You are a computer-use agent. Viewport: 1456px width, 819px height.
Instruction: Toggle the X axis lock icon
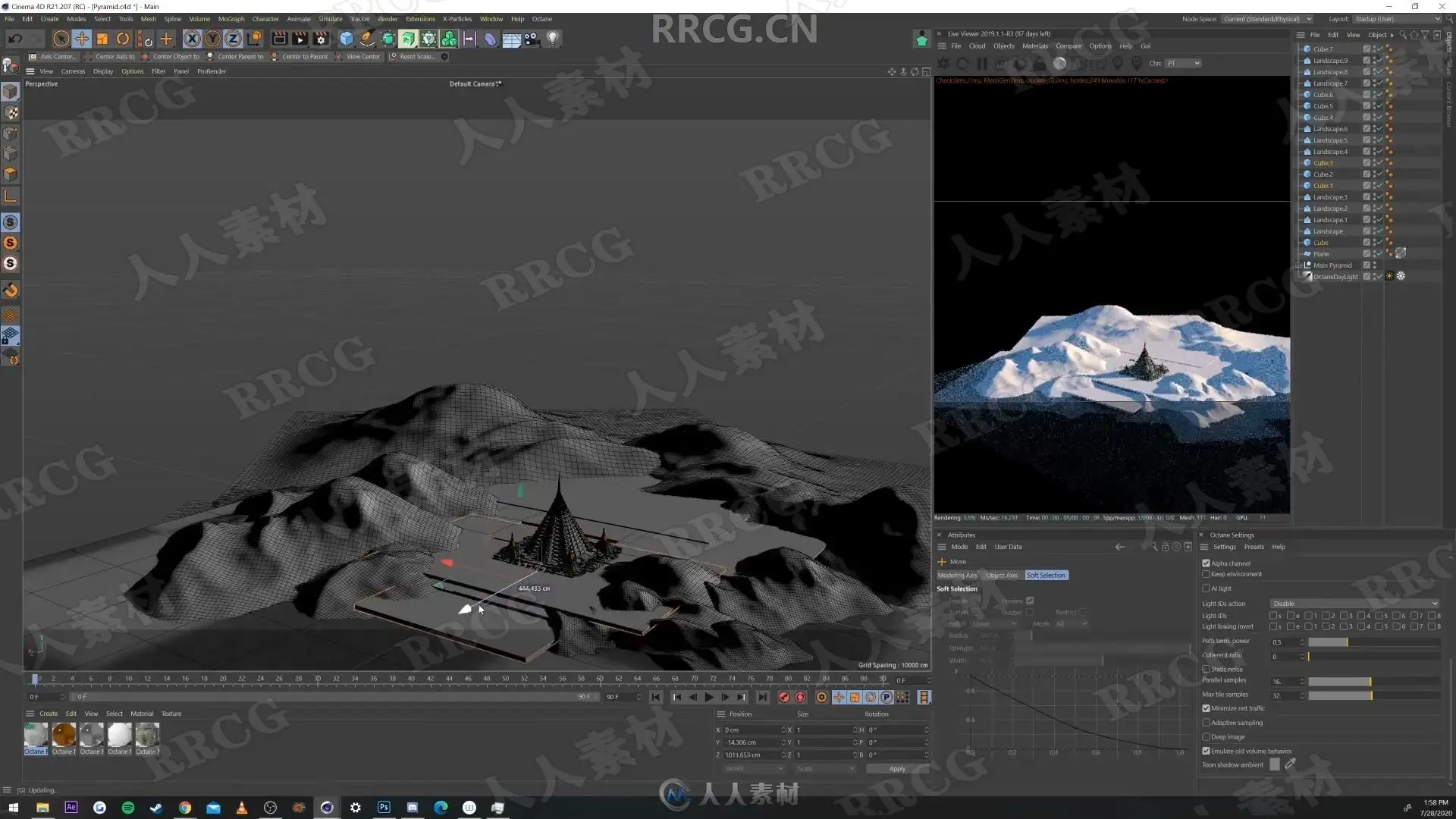click(x=192, y=39)
